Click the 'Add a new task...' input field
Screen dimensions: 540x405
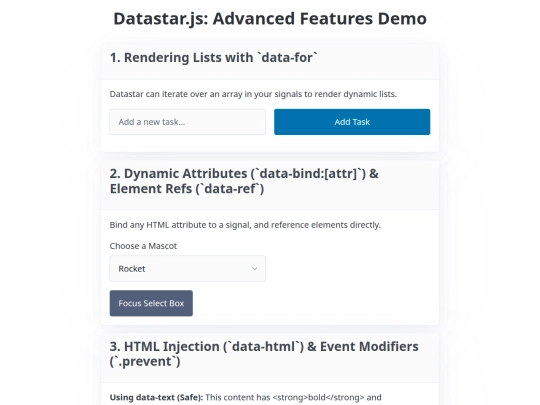pos(187,122)
